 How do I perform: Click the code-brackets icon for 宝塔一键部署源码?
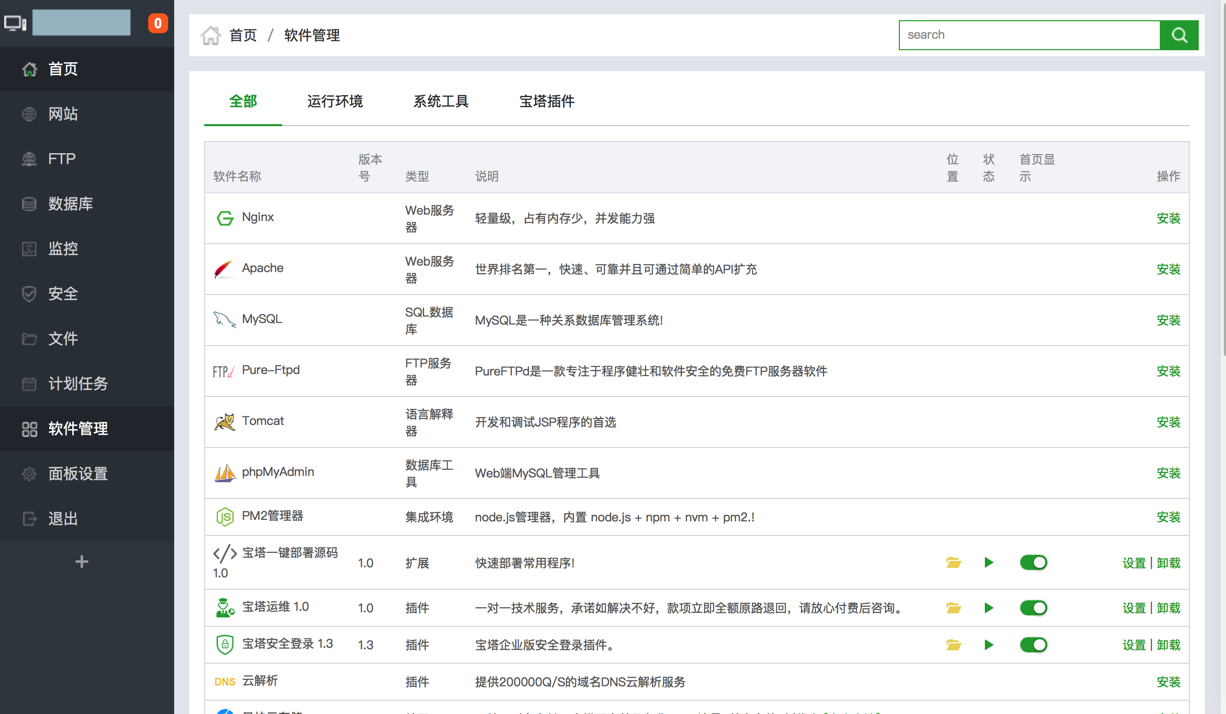[x=225, y=553]
